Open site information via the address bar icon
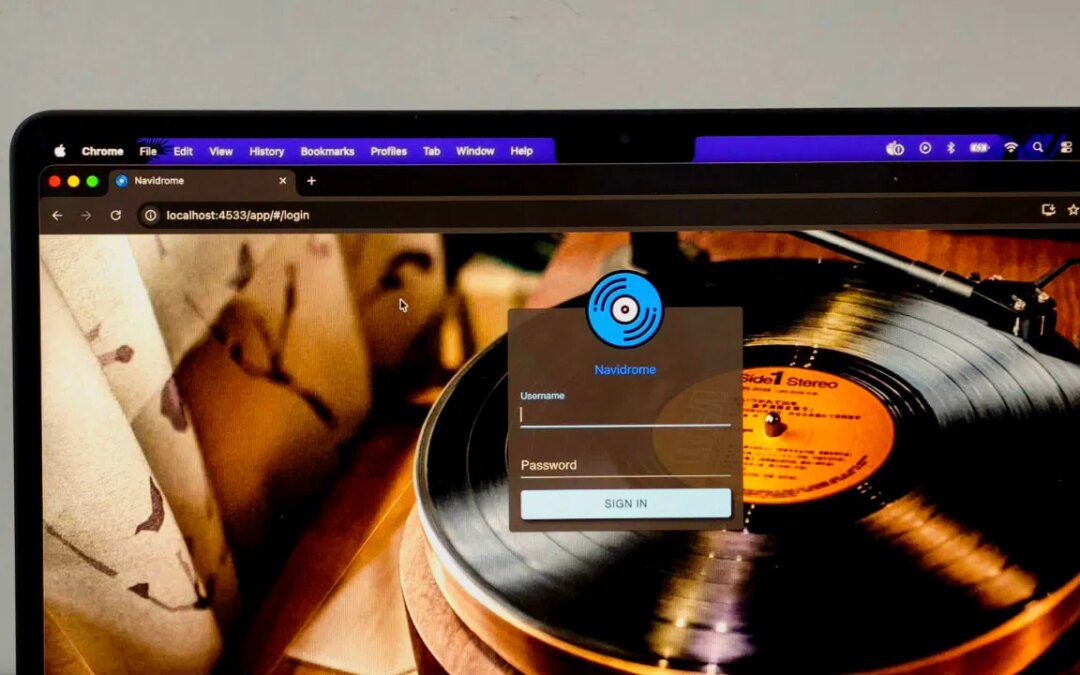The height and width of the screenshot is (675, 1080). 150,215
